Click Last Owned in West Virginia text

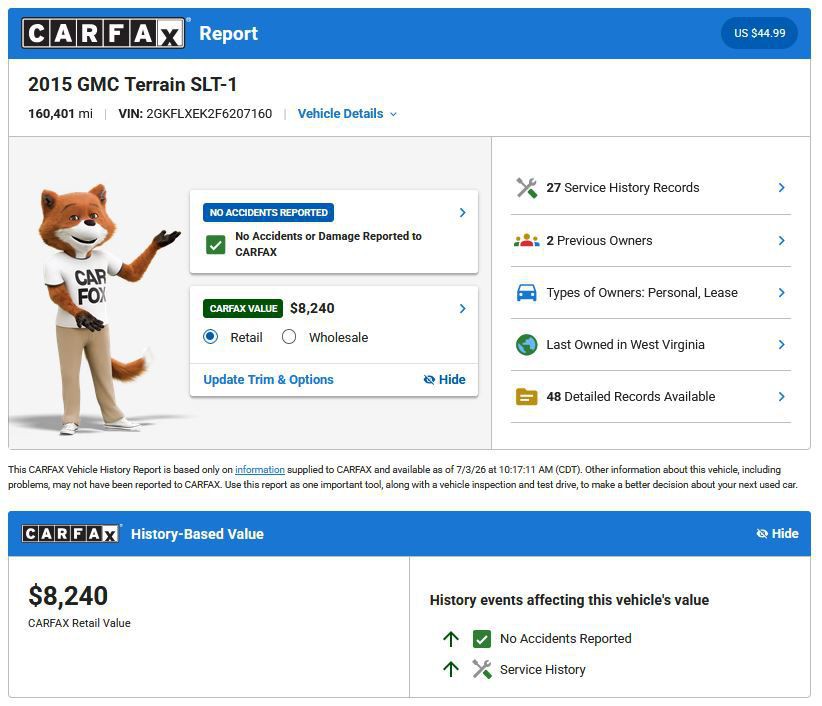coord(625,344)
